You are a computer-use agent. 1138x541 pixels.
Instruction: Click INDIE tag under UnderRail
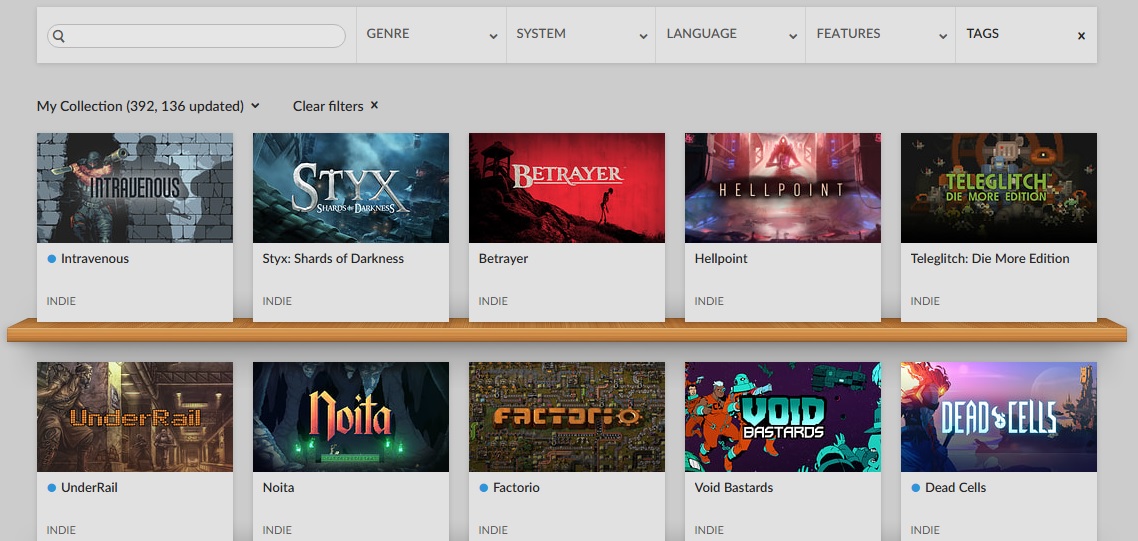[x=61, y=531]
